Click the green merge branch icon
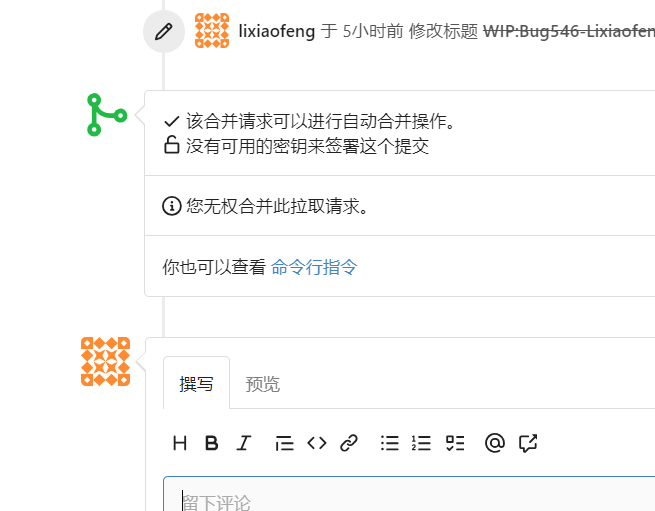The width and height of the screenshot is (655, 511). [x=105, y=115]
